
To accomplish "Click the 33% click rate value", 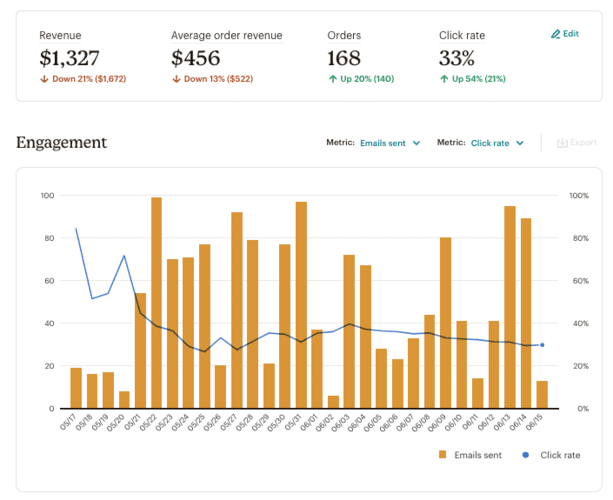I will 457,58.
